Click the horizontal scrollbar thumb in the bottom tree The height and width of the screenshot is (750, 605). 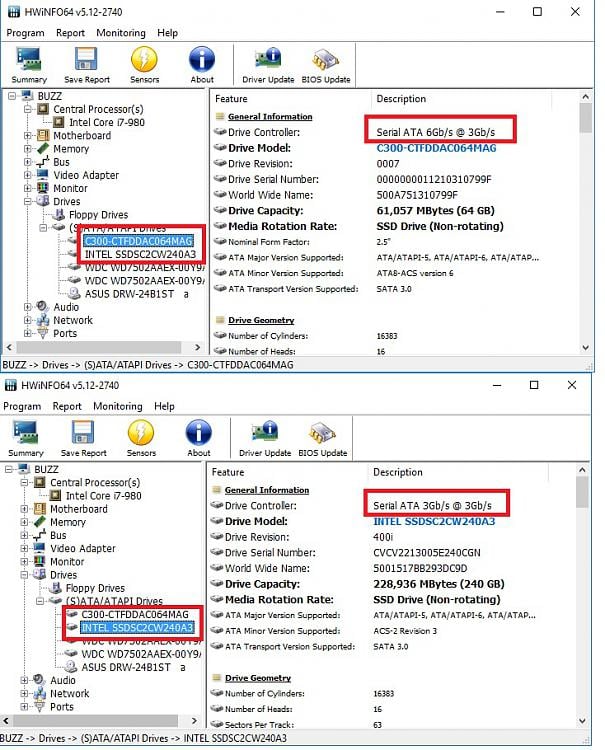point(95,720)
